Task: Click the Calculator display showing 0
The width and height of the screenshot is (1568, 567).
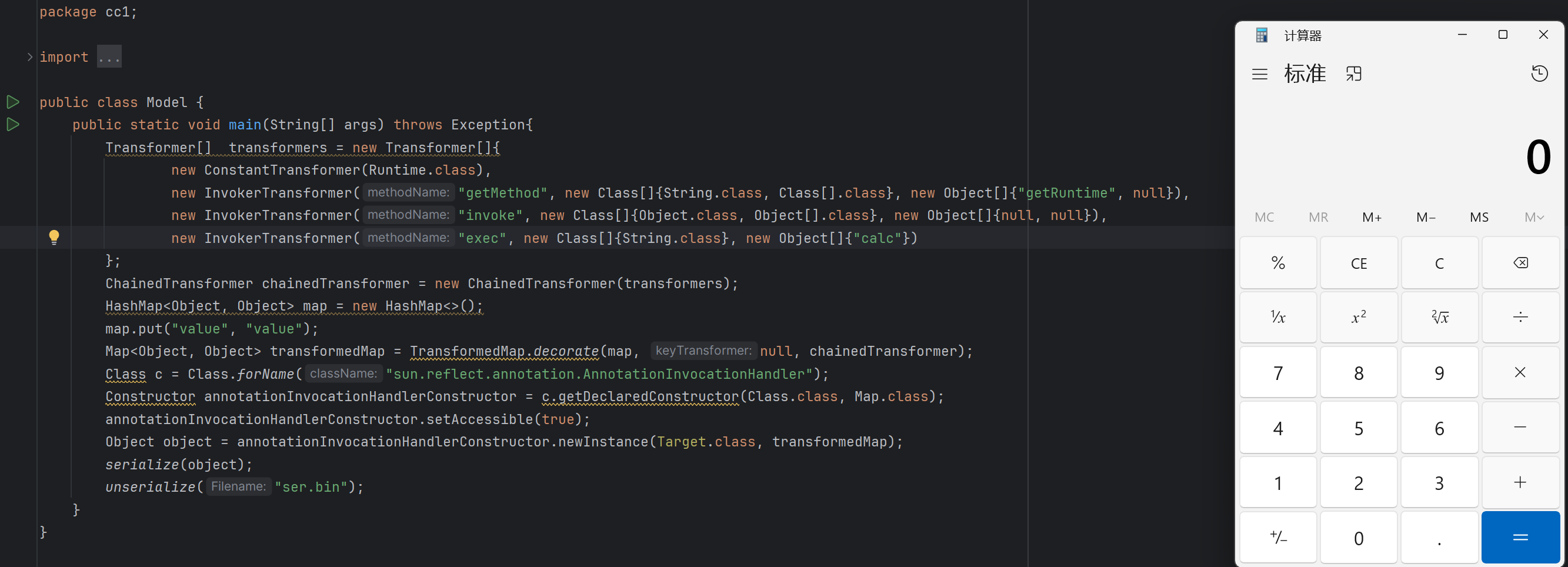Action: [x=1538, y=157]
